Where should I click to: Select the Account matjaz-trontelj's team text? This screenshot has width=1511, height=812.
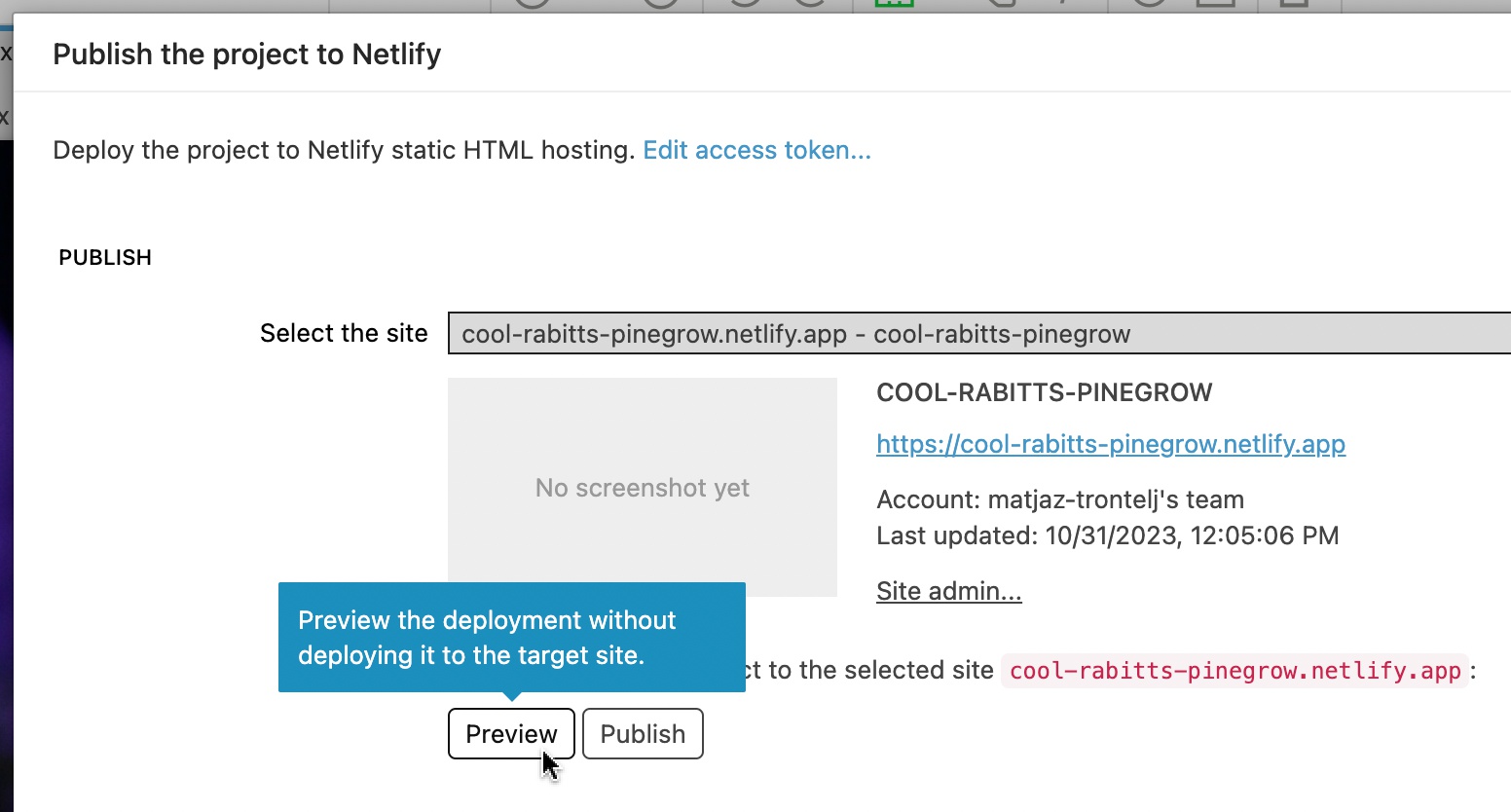[x=1060, y=499]
